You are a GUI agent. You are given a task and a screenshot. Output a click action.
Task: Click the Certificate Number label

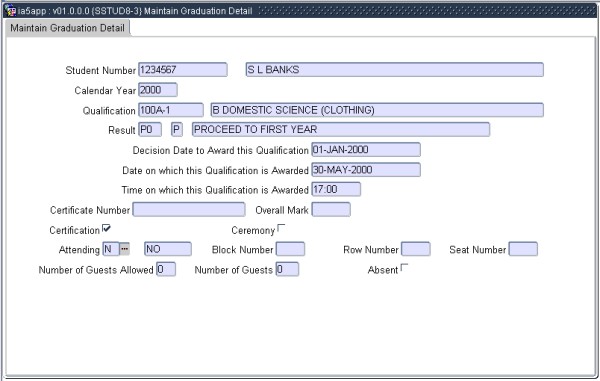90,210
